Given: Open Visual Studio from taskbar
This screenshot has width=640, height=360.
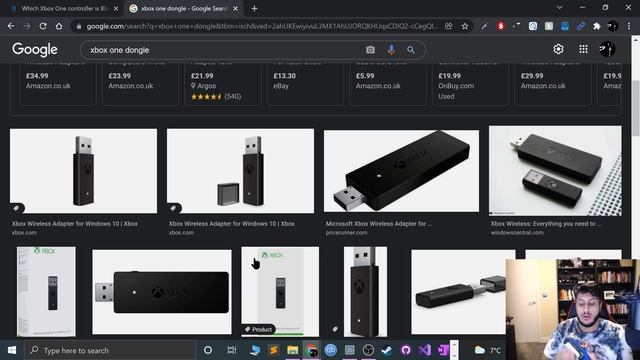Looking at the screenshot, I should pyautogui.click(x=424, y=350).
